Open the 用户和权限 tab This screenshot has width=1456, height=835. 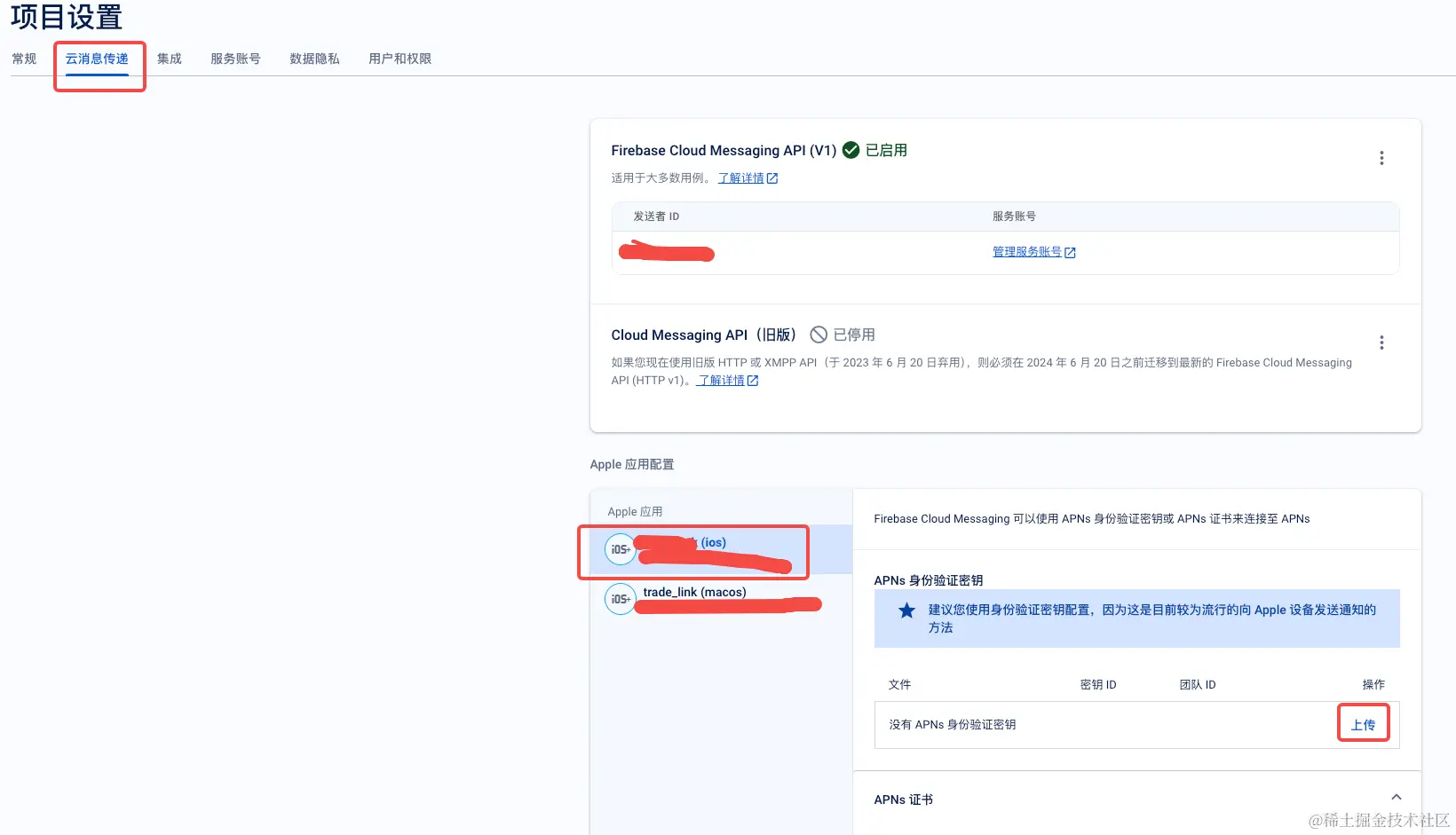[400, 59]
